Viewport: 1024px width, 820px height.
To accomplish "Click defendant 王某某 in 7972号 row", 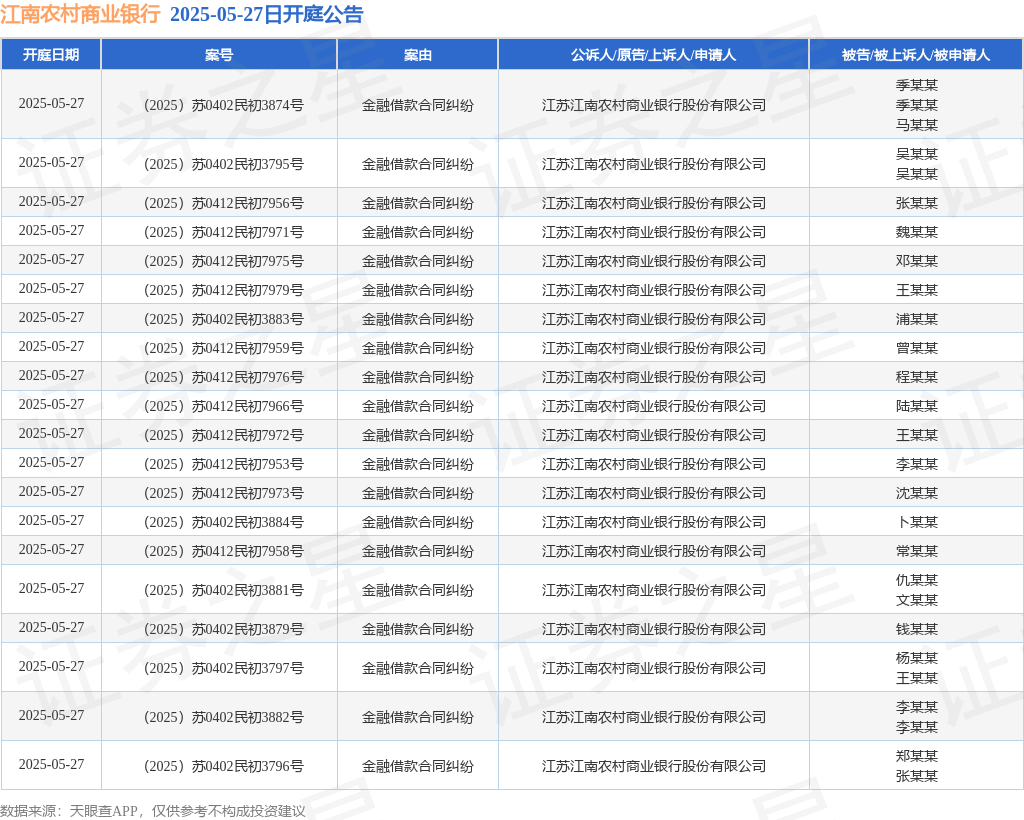I will click(x=916, y=435).
